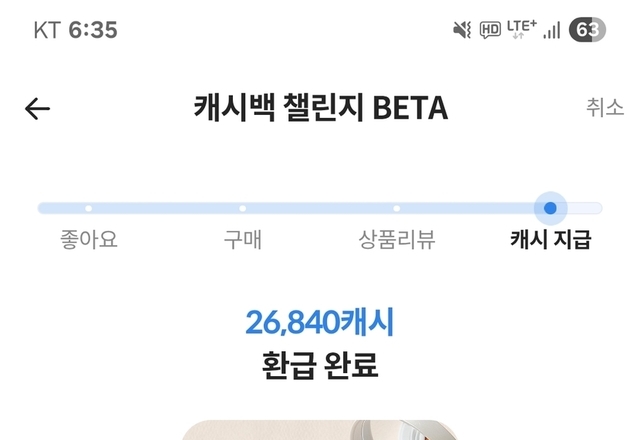Select the 구매 step dot on progress bar
Image resolution: width=640 pixels, height=440 pixels.
tap(243, 208)
